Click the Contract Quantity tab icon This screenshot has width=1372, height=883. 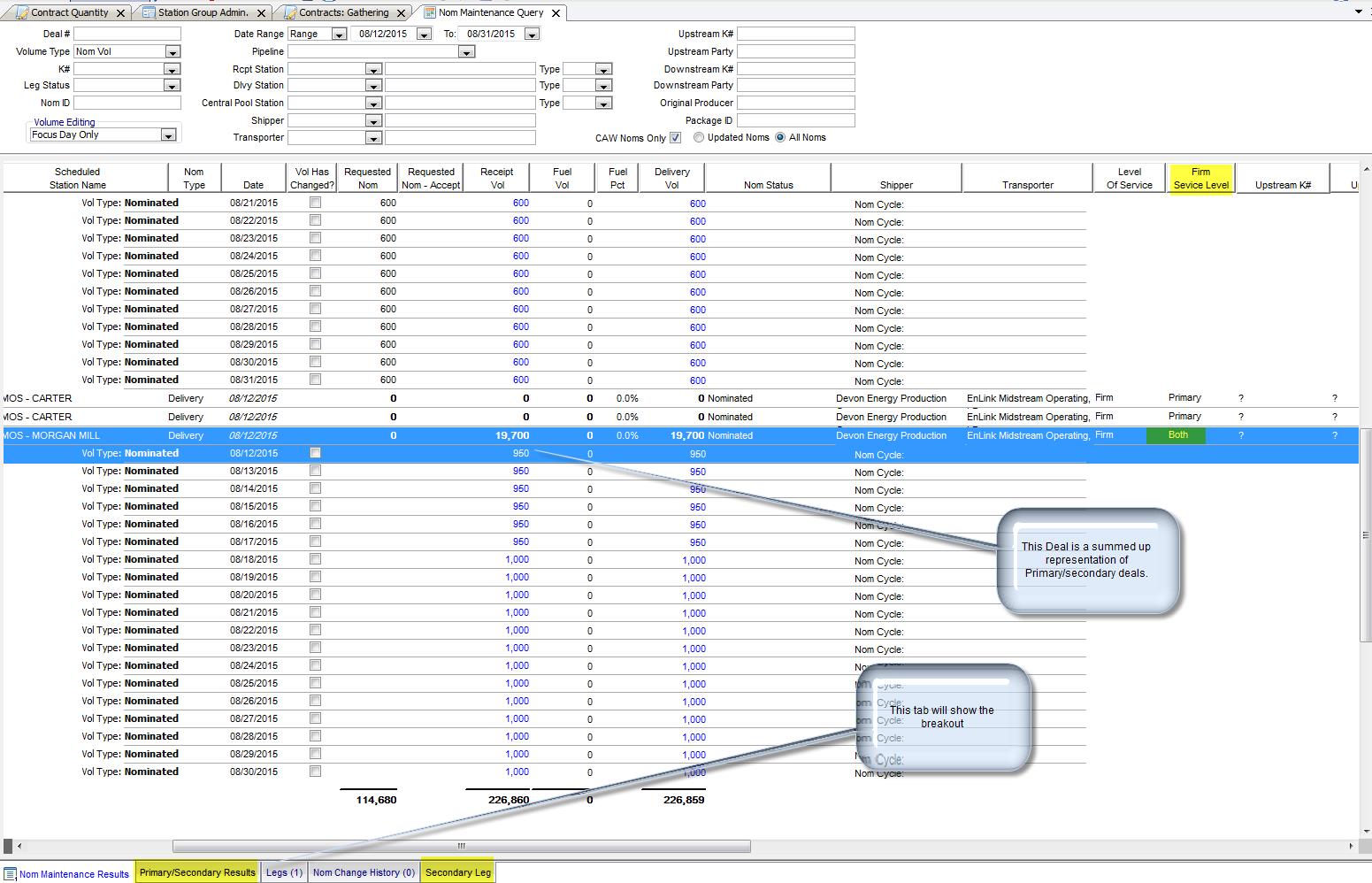point(22,12)
